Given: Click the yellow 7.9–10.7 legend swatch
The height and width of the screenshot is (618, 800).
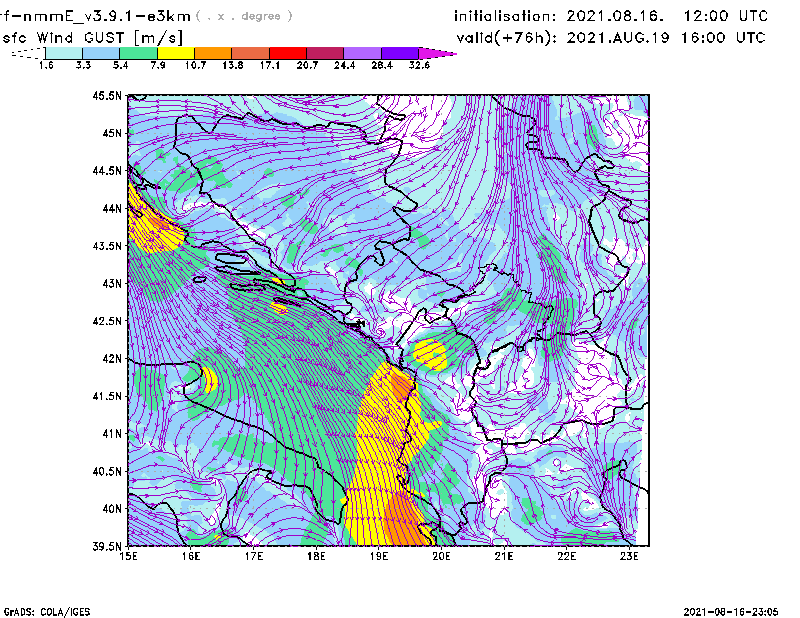Looking at the screenshot, I should point(176,53).
